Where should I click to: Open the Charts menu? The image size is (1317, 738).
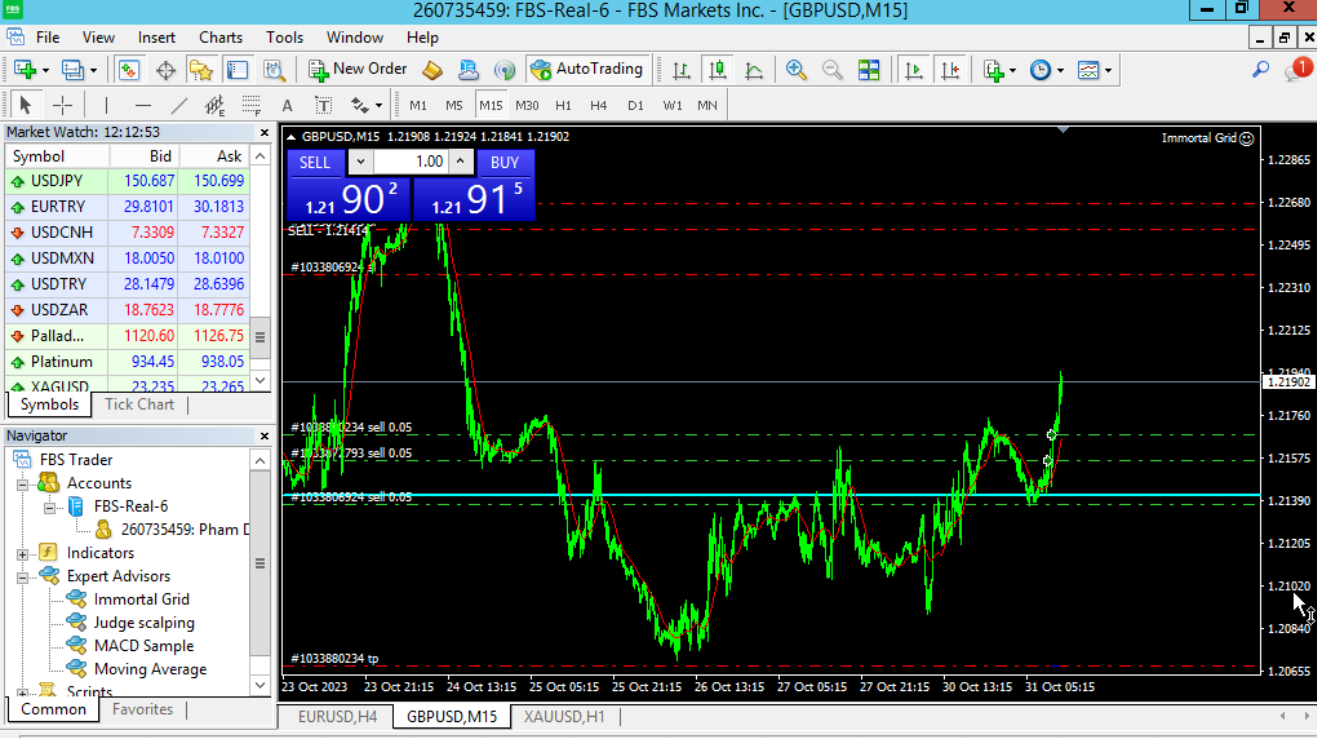(220, 37)
